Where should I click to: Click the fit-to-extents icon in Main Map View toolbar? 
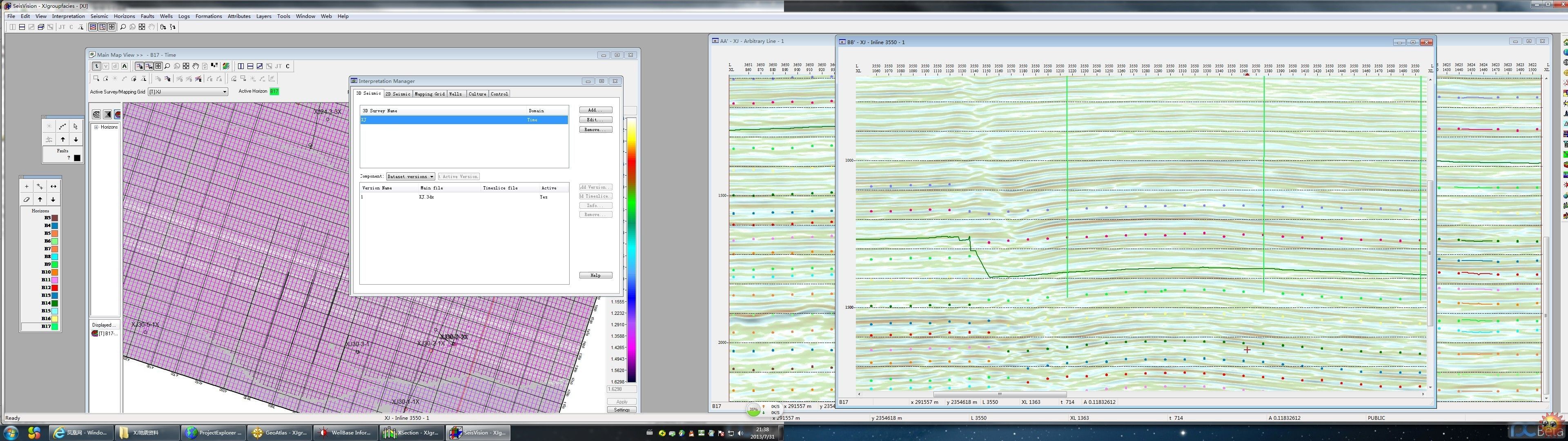pos(186,67)
